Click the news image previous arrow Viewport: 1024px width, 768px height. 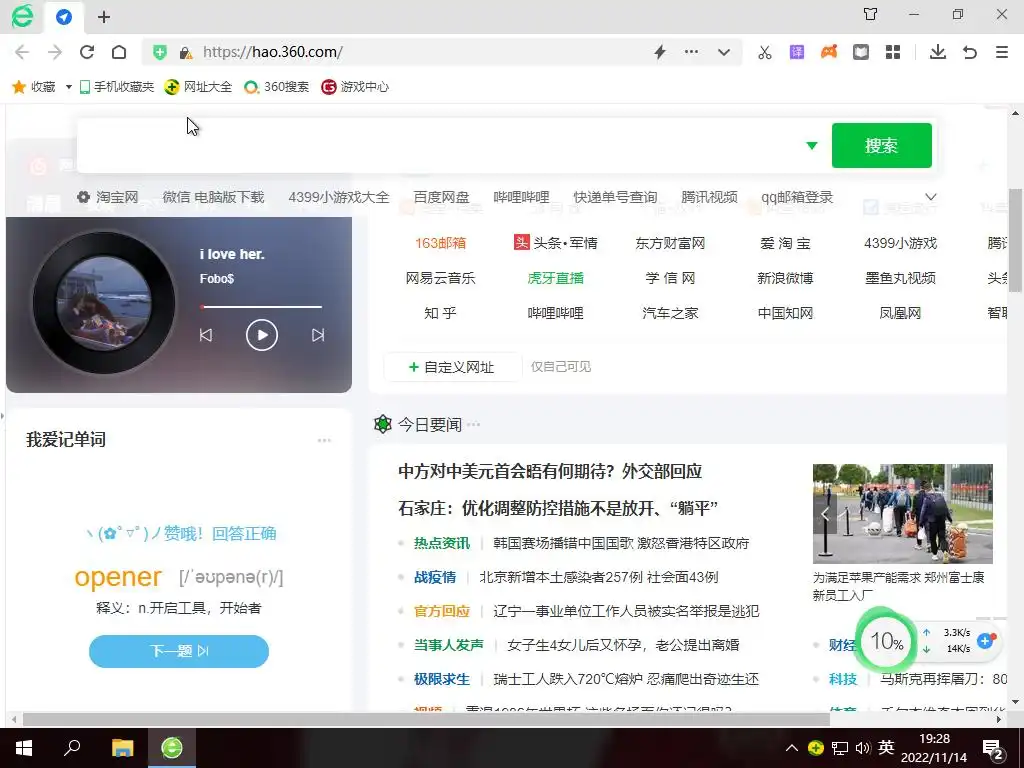pyautogui.click(x=825, y=514)
